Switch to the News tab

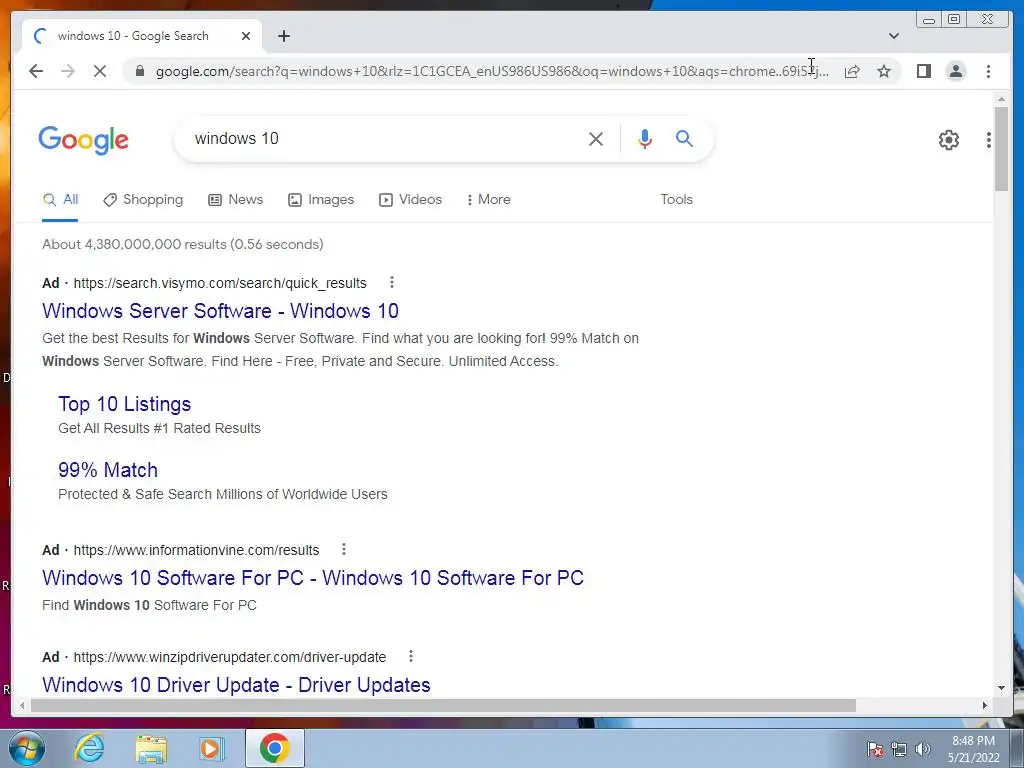[x=235, y=200]
